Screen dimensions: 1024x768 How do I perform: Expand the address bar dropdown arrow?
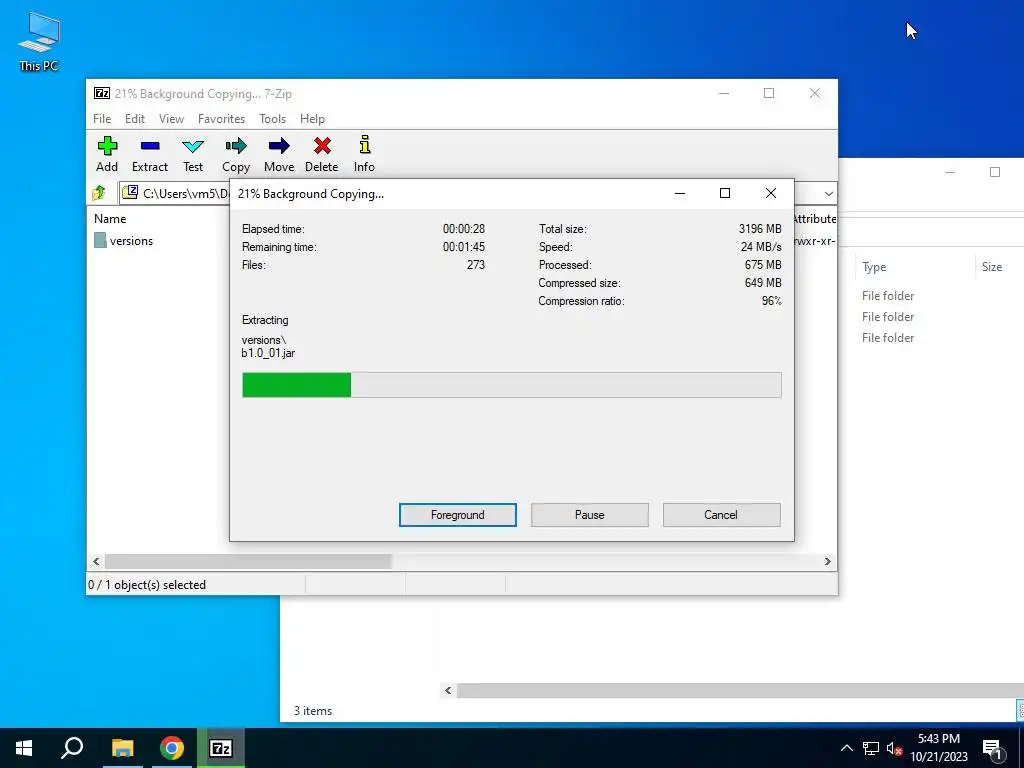coord(828,193)
